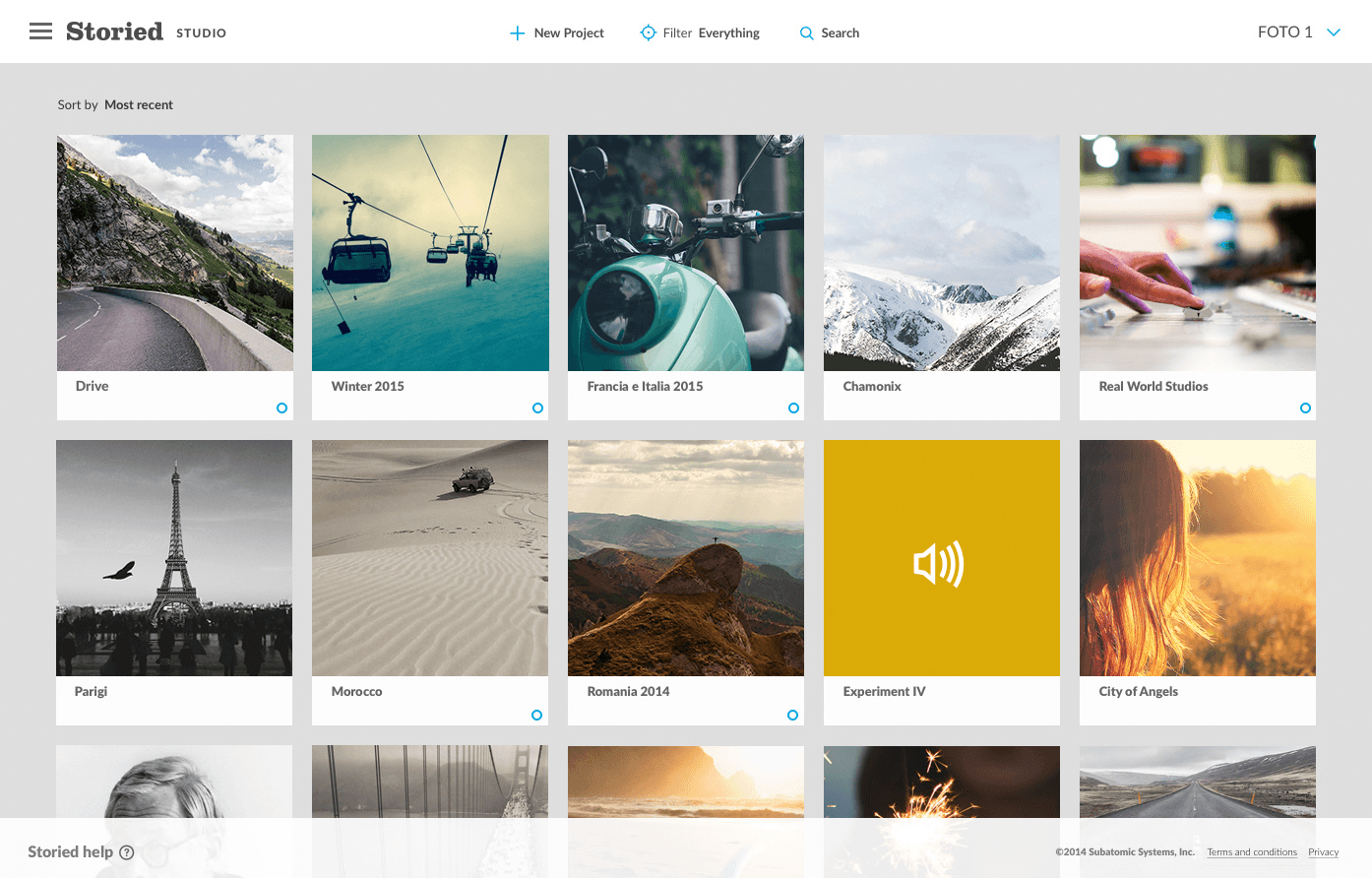Click the status circle on Francia e Italia 2015
The height and width of the screenshot is (878, 1372).
point(793,408)
